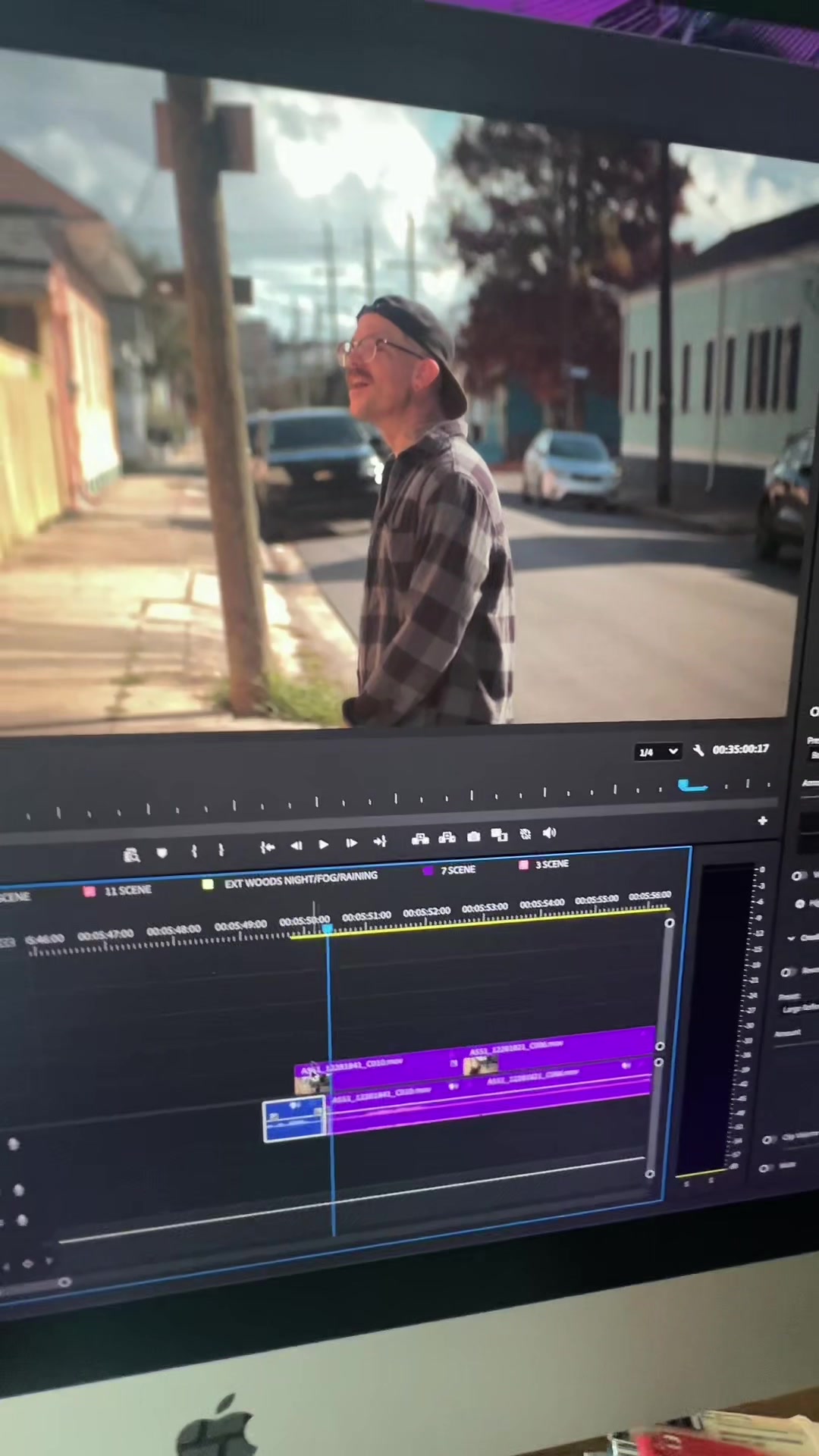Go to Out point
The height and width of the screenshot is (1456, 819).
pos(380,841)
